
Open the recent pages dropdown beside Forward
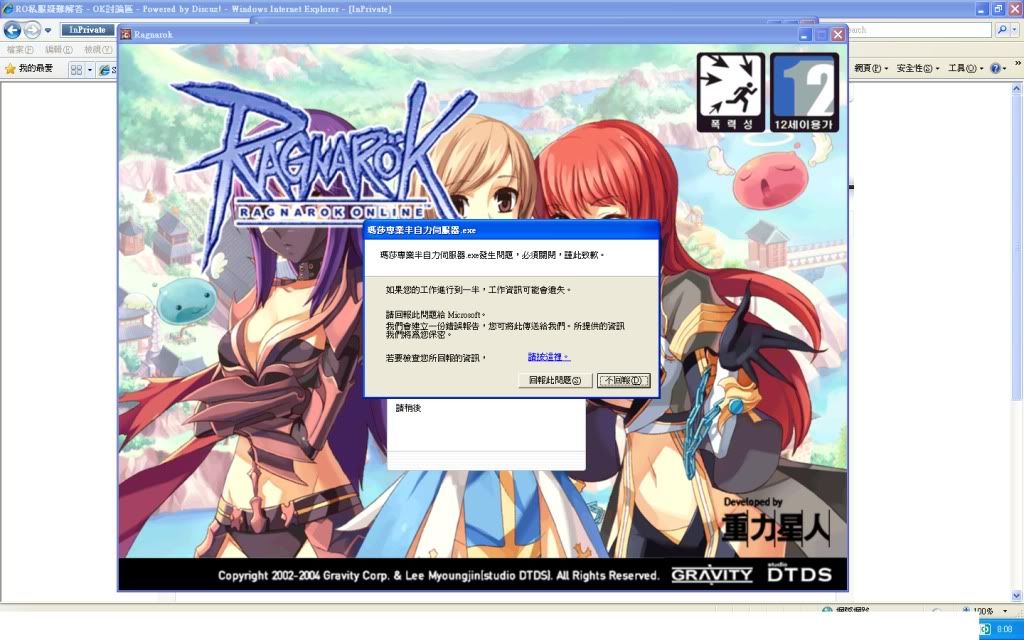coord(48,31)
